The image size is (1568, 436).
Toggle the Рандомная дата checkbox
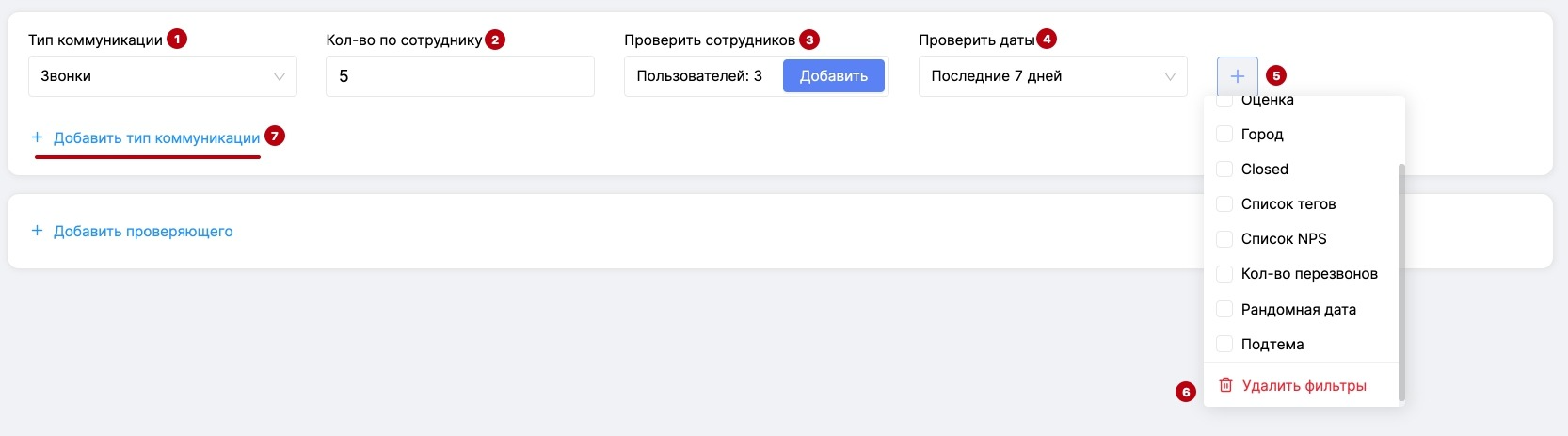click(x=1224, y=309)
